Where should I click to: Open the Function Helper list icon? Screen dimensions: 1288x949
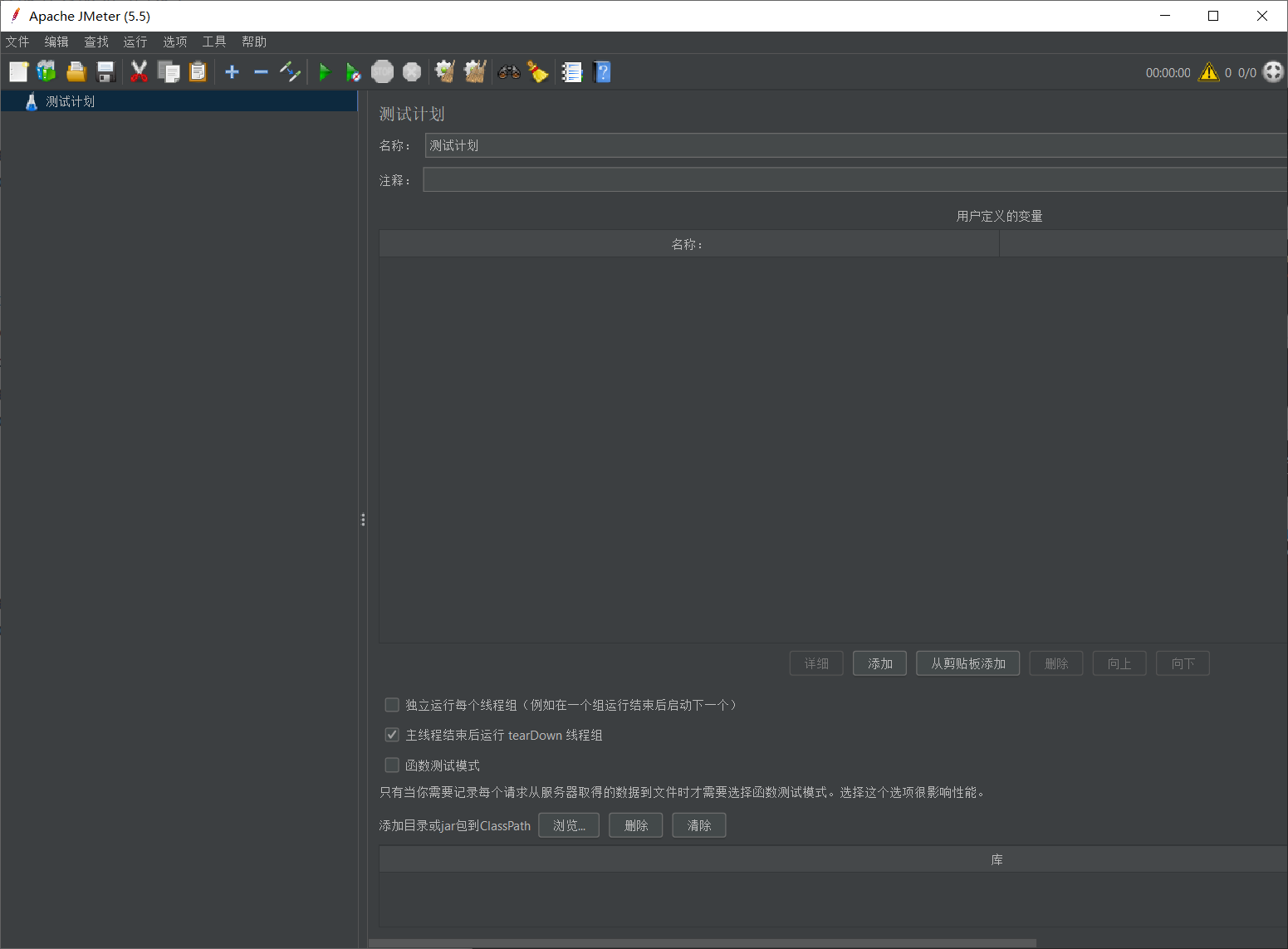coord(572,72)
